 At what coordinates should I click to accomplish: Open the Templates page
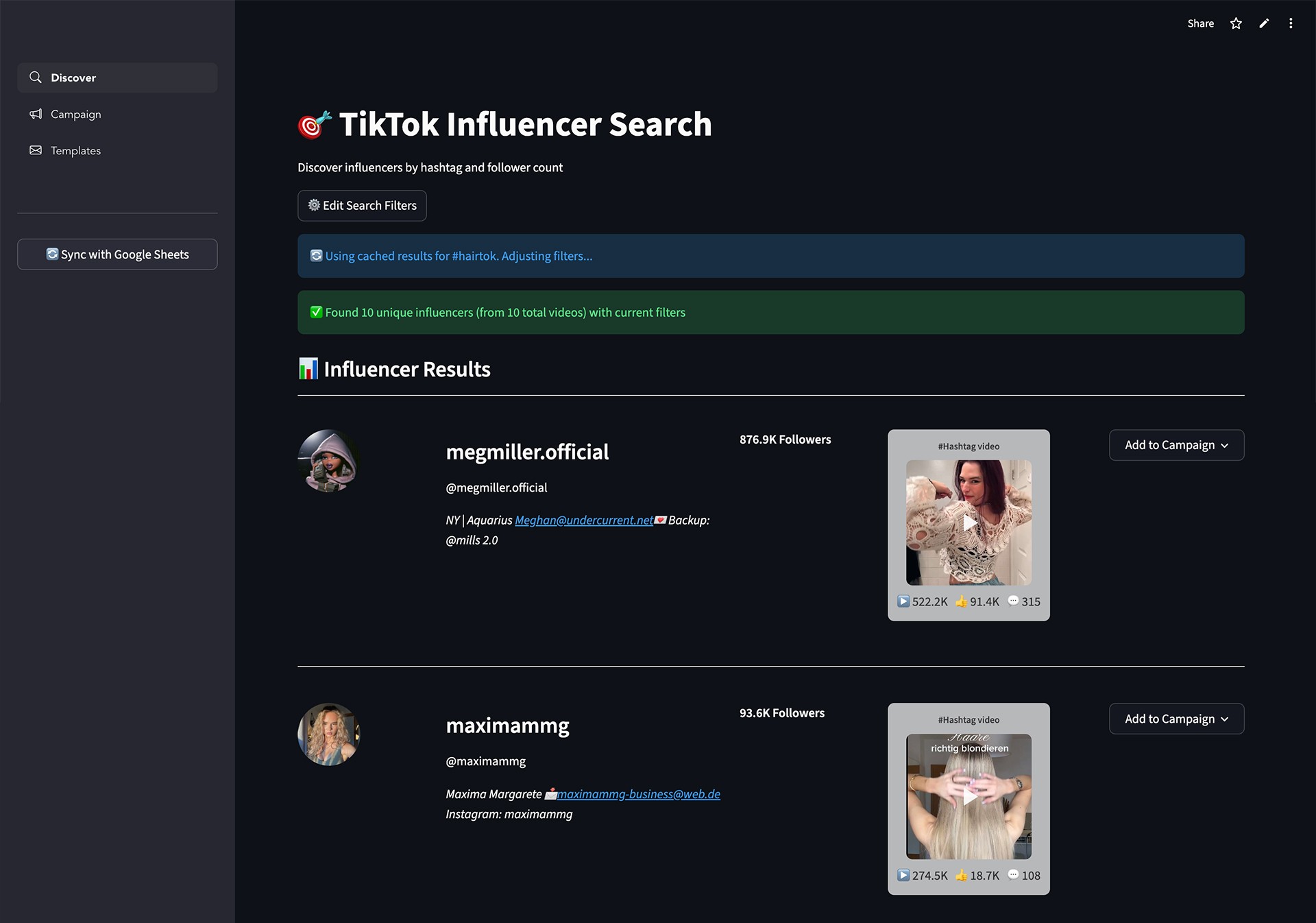[x=76, y=150]
